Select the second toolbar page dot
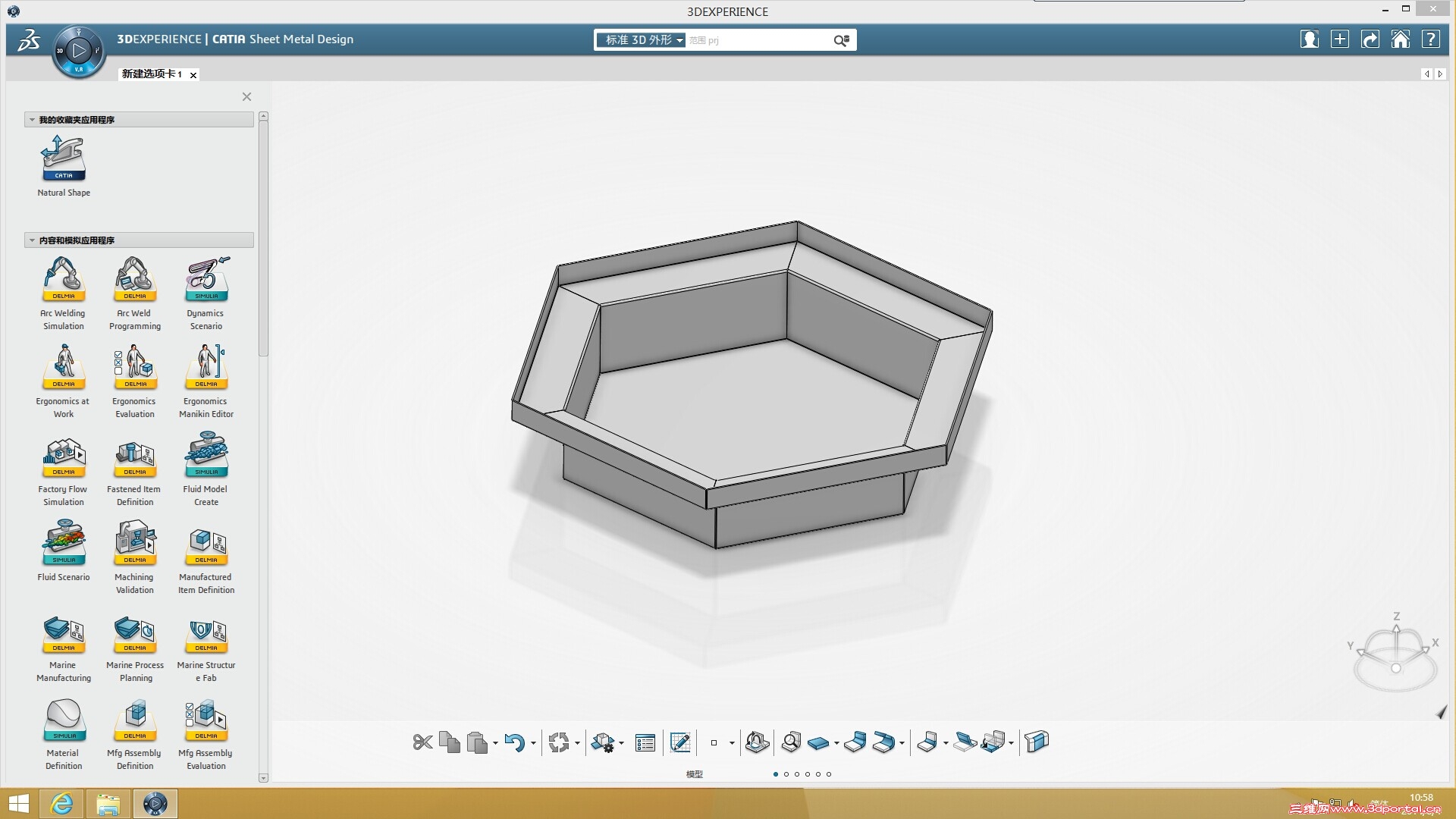The width and height of the screenshot is (1456, 819). coord(786,774)
